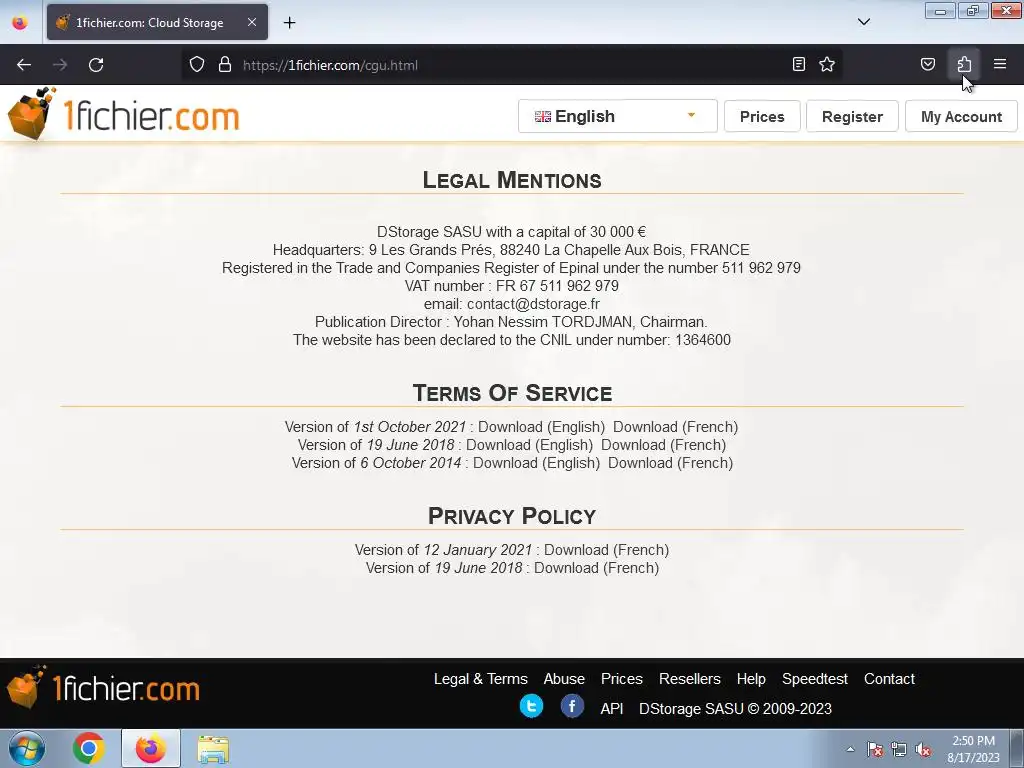Download English terms of 19 June 2018
1024x768 pixels.
pos(530,445)
